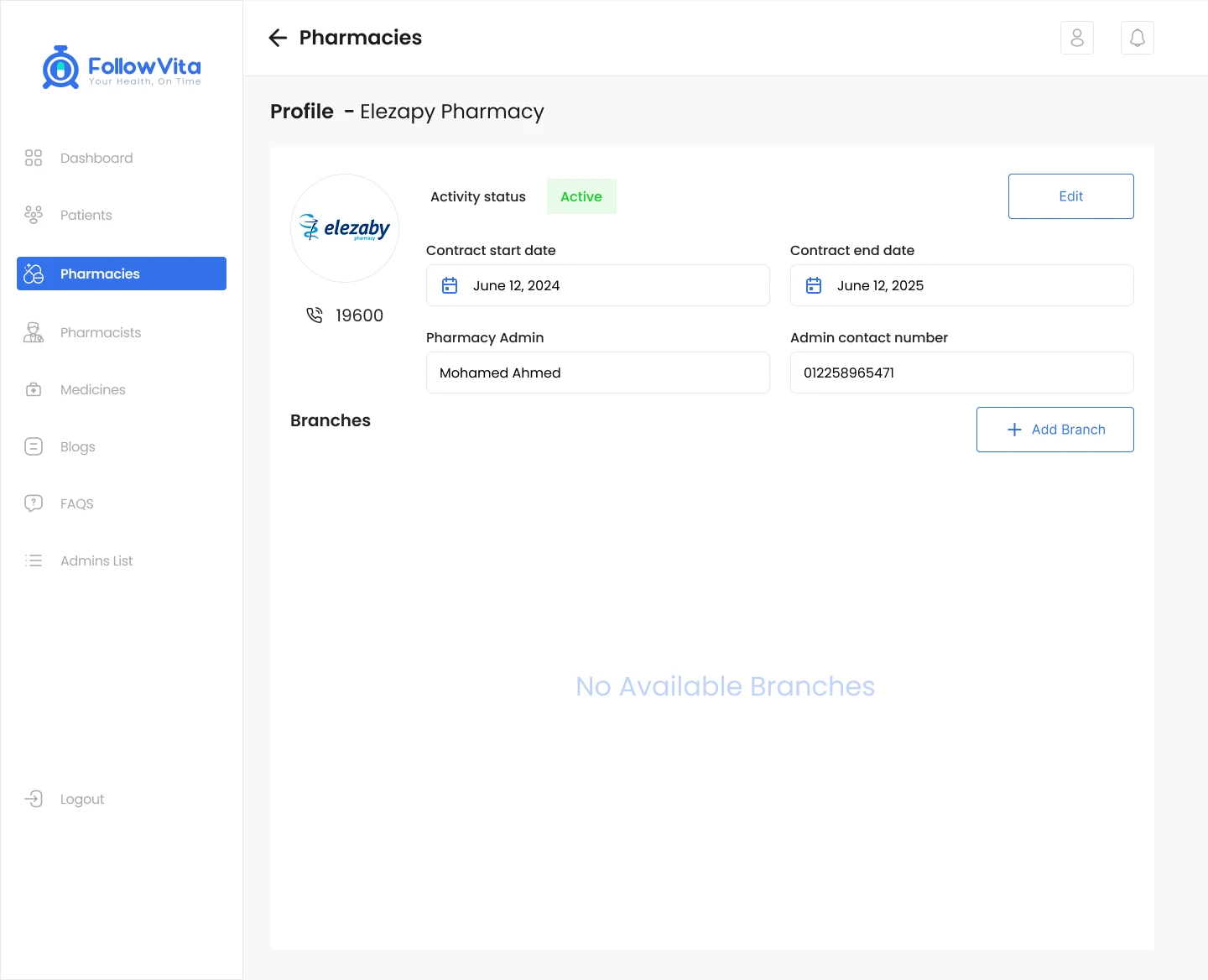The image size is (1208, 980).
Task: Click the Logout icon in sidebar
Action: [34, 799]
